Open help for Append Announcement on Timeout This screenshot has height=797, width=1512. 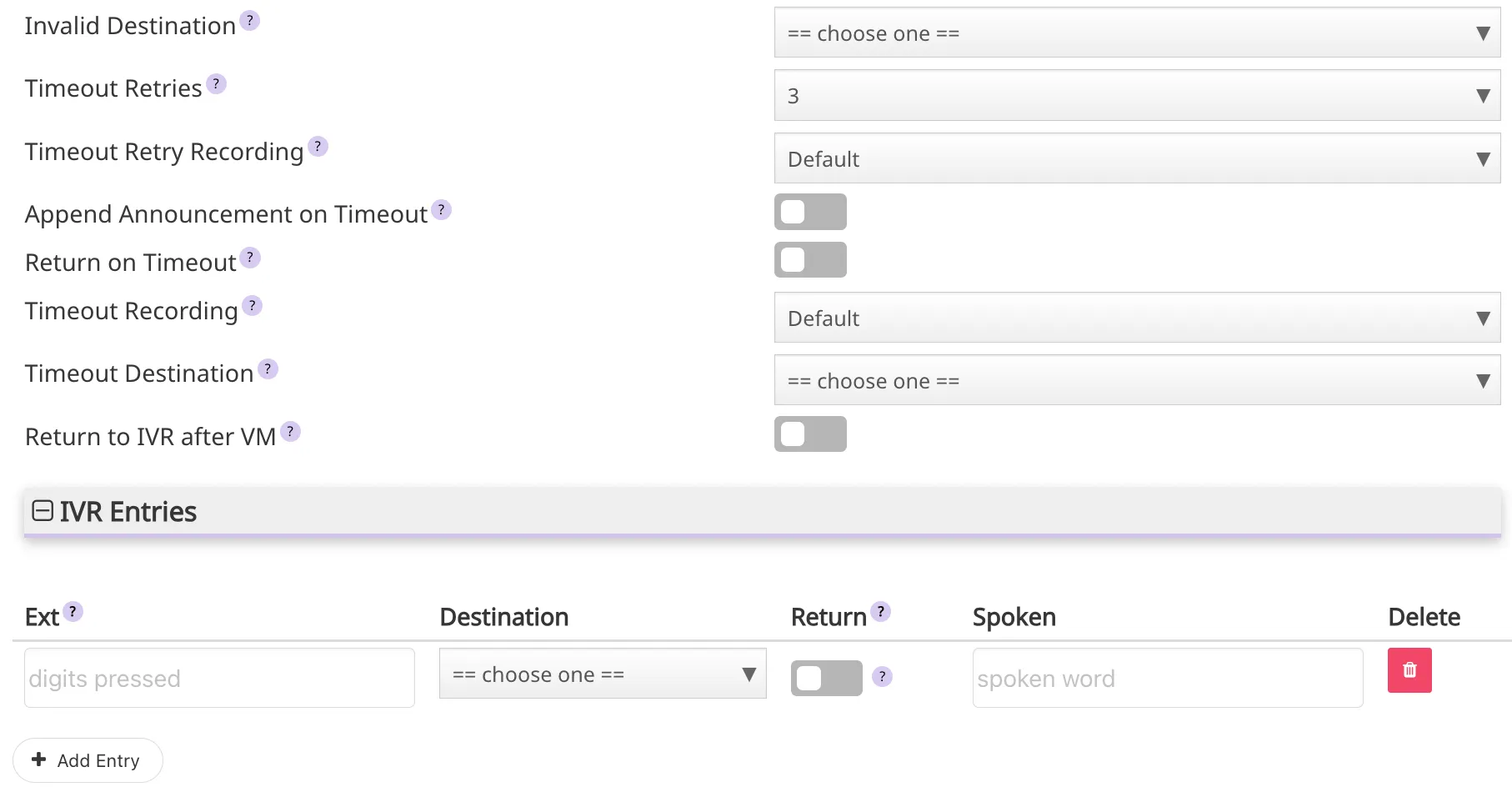(441, 209)
